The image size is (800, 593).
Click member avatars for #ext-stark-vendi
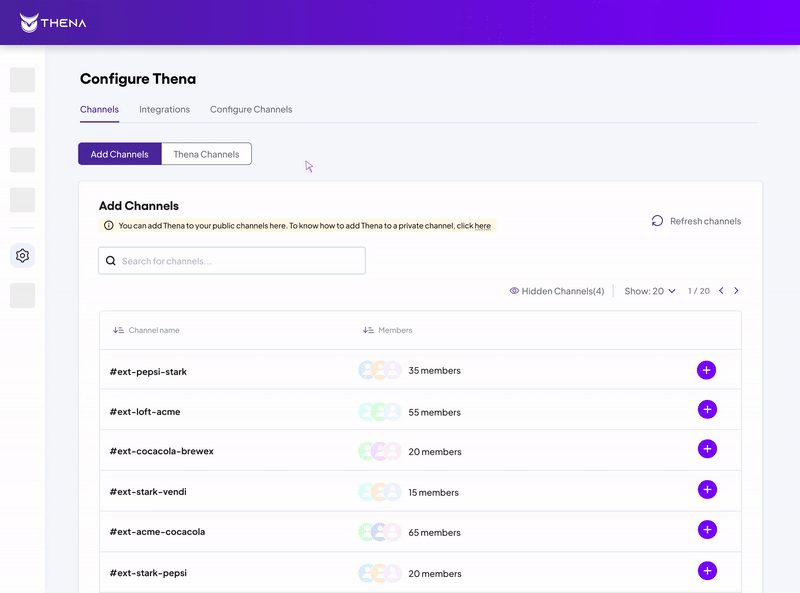380,492
